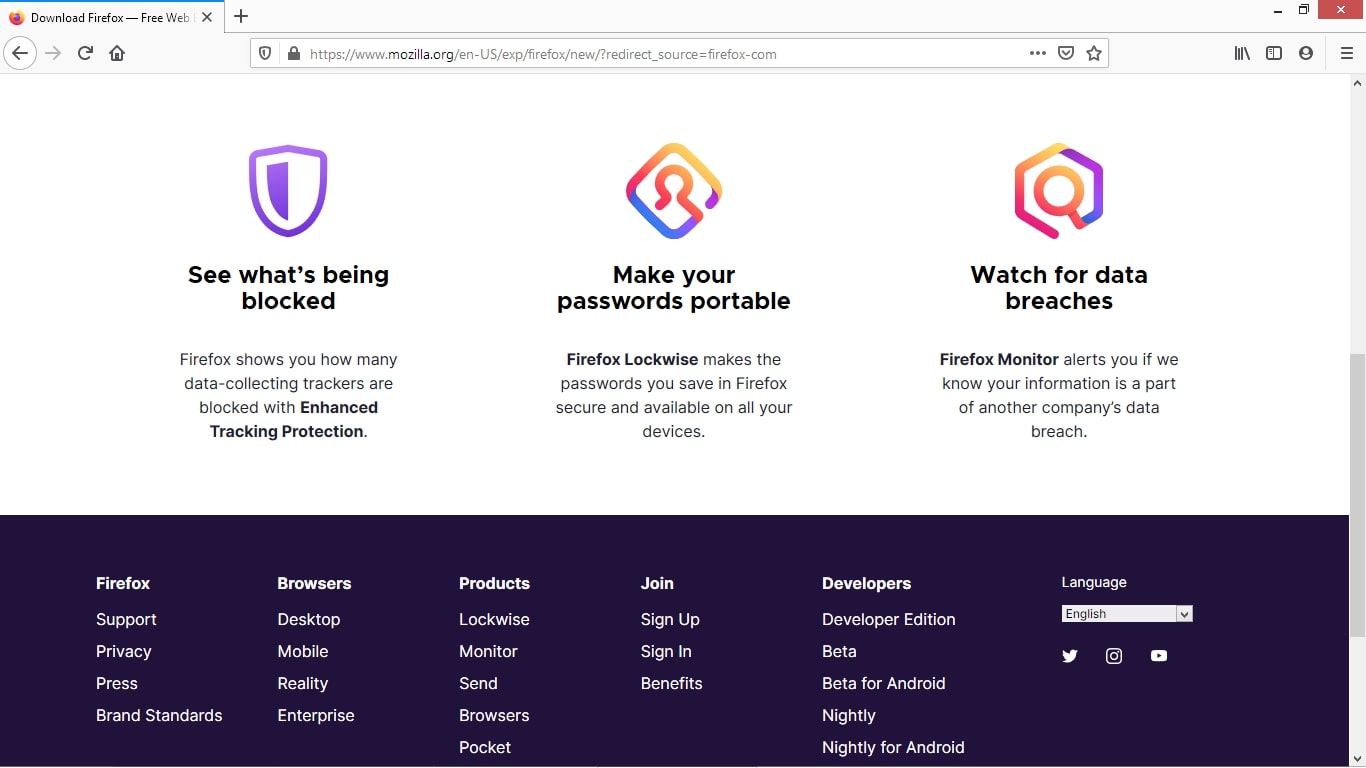The height and width of the screenshot is (768, 1366).
Task: Toggle the browser sidebar view
Action: [x=1274, y=53]
